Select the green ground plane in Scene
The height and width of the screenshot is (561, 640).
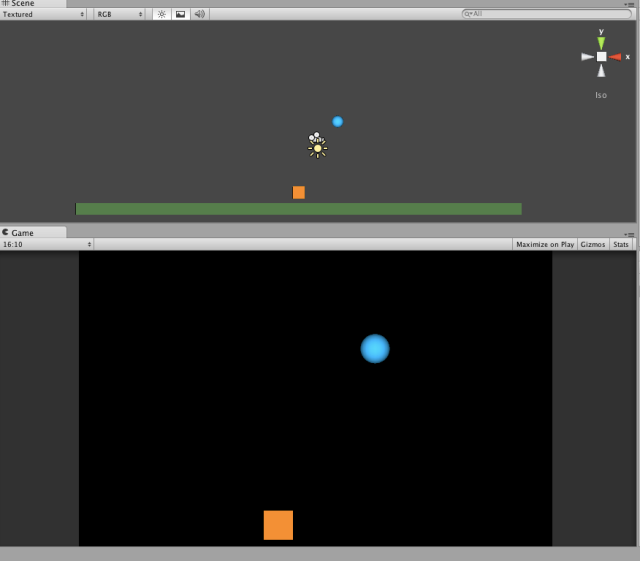point(298,209)
